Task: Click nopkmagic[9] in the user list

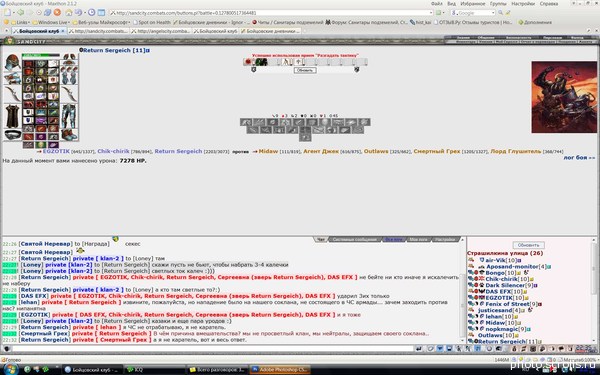Action: (506, 329)
